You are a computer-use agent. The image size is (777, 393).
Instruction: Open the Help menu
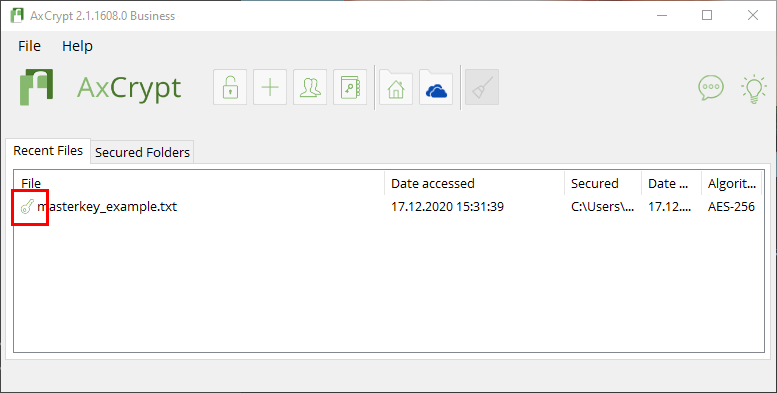click(77, 46)
